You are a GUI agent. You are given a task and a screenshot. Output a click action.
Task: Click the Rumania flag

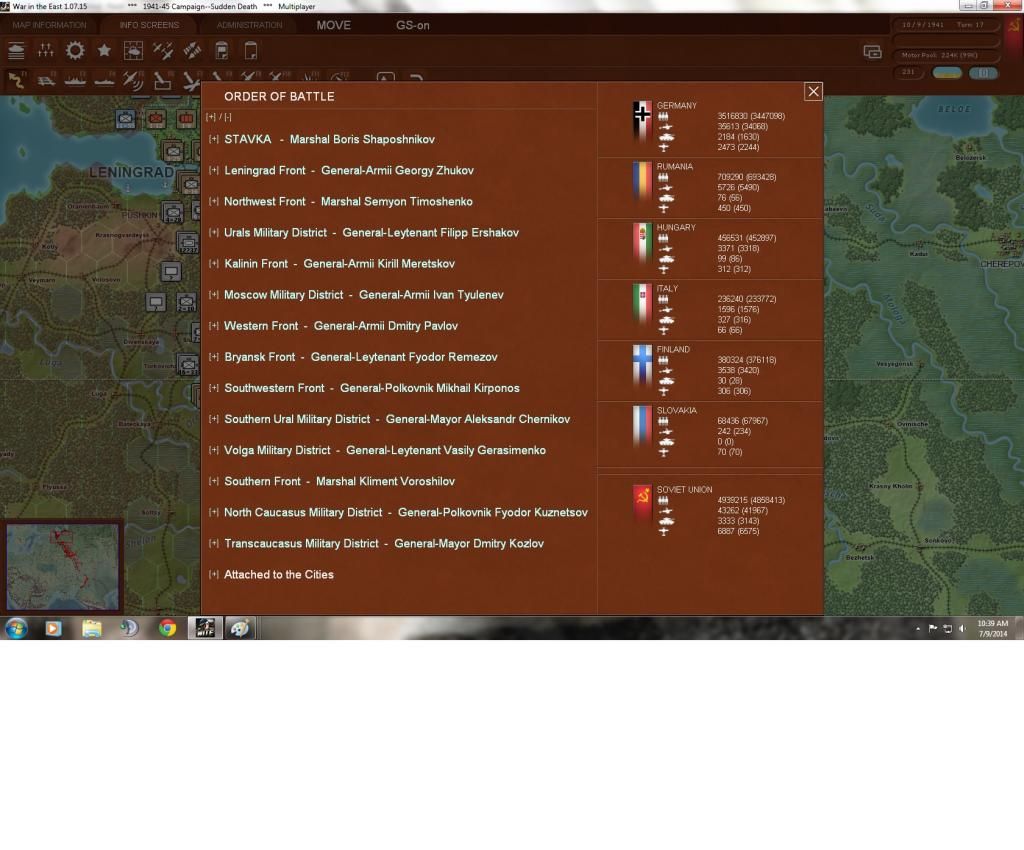[643, 182]
